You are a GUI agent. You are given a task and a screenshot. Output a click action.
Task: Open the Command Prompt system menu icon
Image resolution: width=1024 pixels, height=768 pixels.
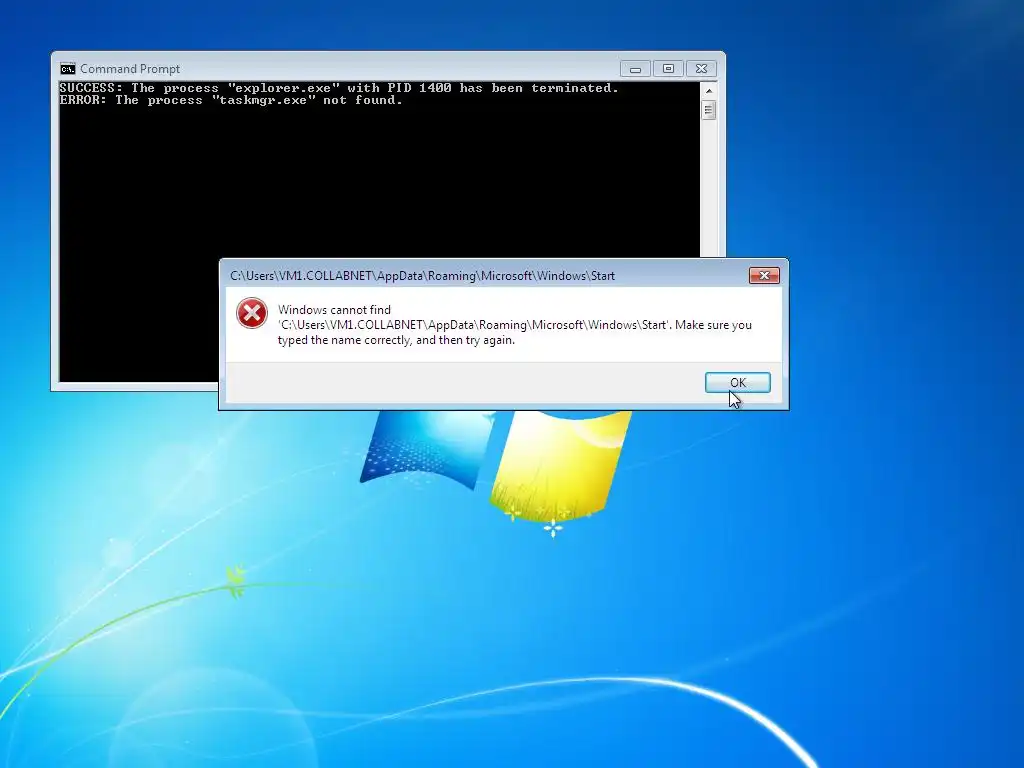click(68, 69)
